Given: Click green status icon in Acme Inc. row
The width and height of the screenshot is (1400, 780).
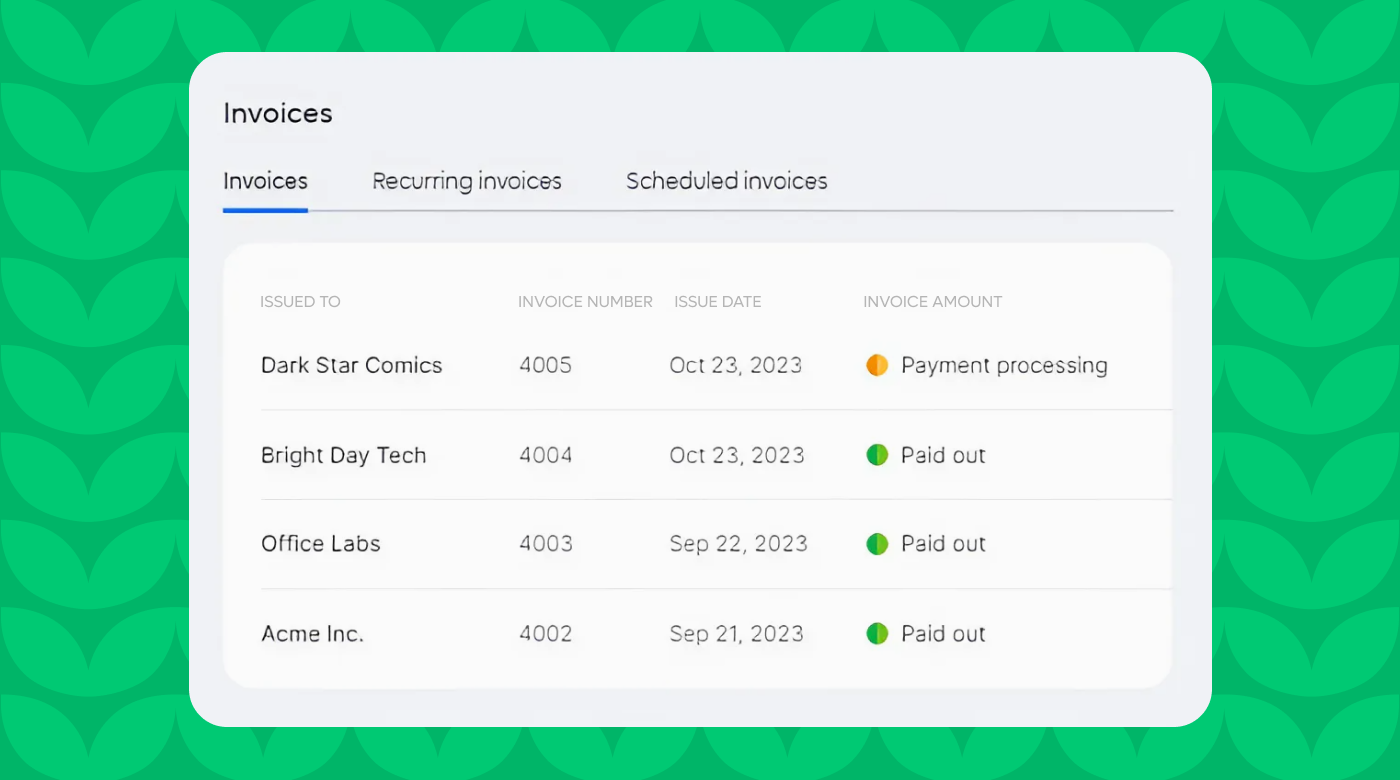Looking at the screenshot, I should pos(877,634).
